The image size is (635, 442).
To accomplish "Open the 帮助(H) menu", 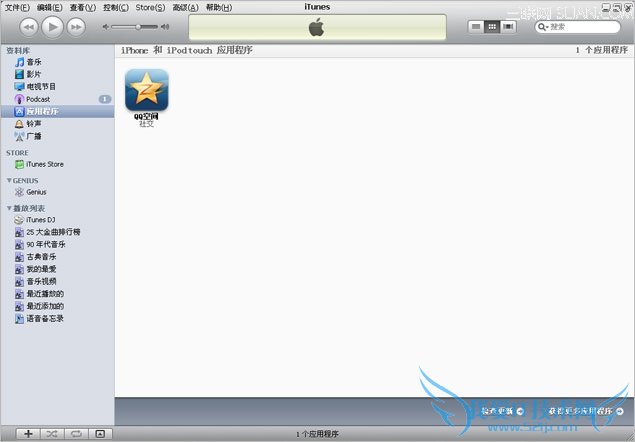I will pos(219,7).
